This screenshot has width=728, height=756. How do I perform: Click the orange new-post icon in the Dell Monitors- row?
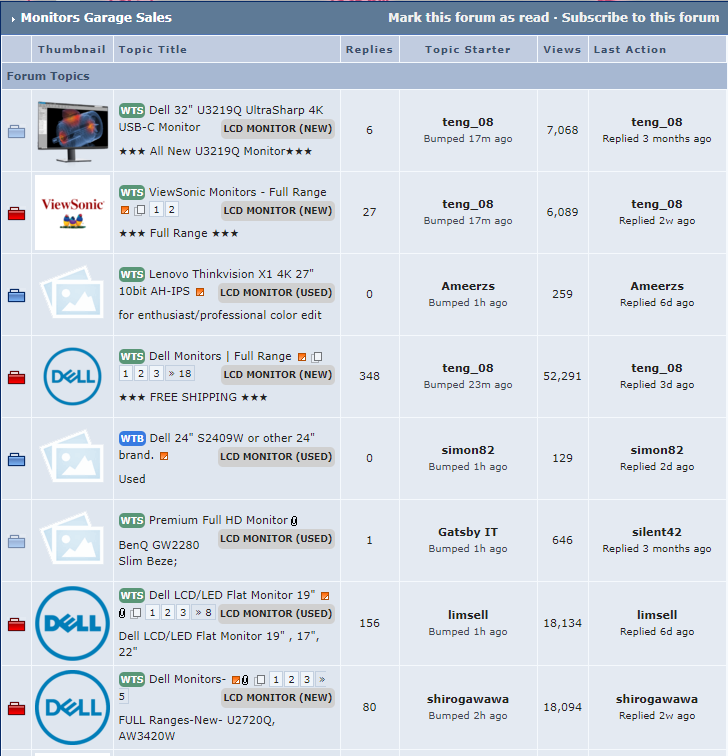pyautogui.click(x=236, y=680)
